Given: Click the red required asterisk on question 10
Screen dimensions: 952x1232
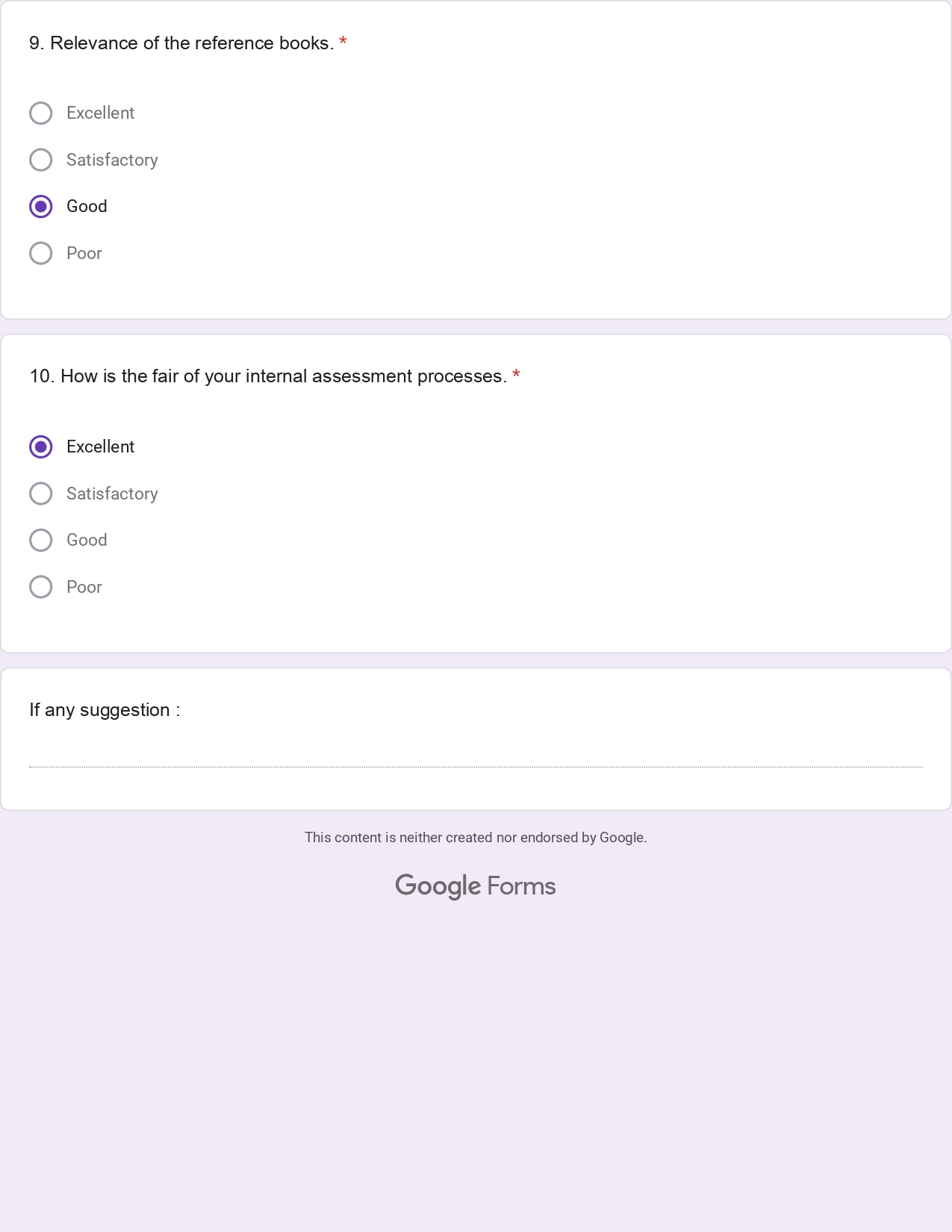Looking at the screenshot, I should 516,376.
